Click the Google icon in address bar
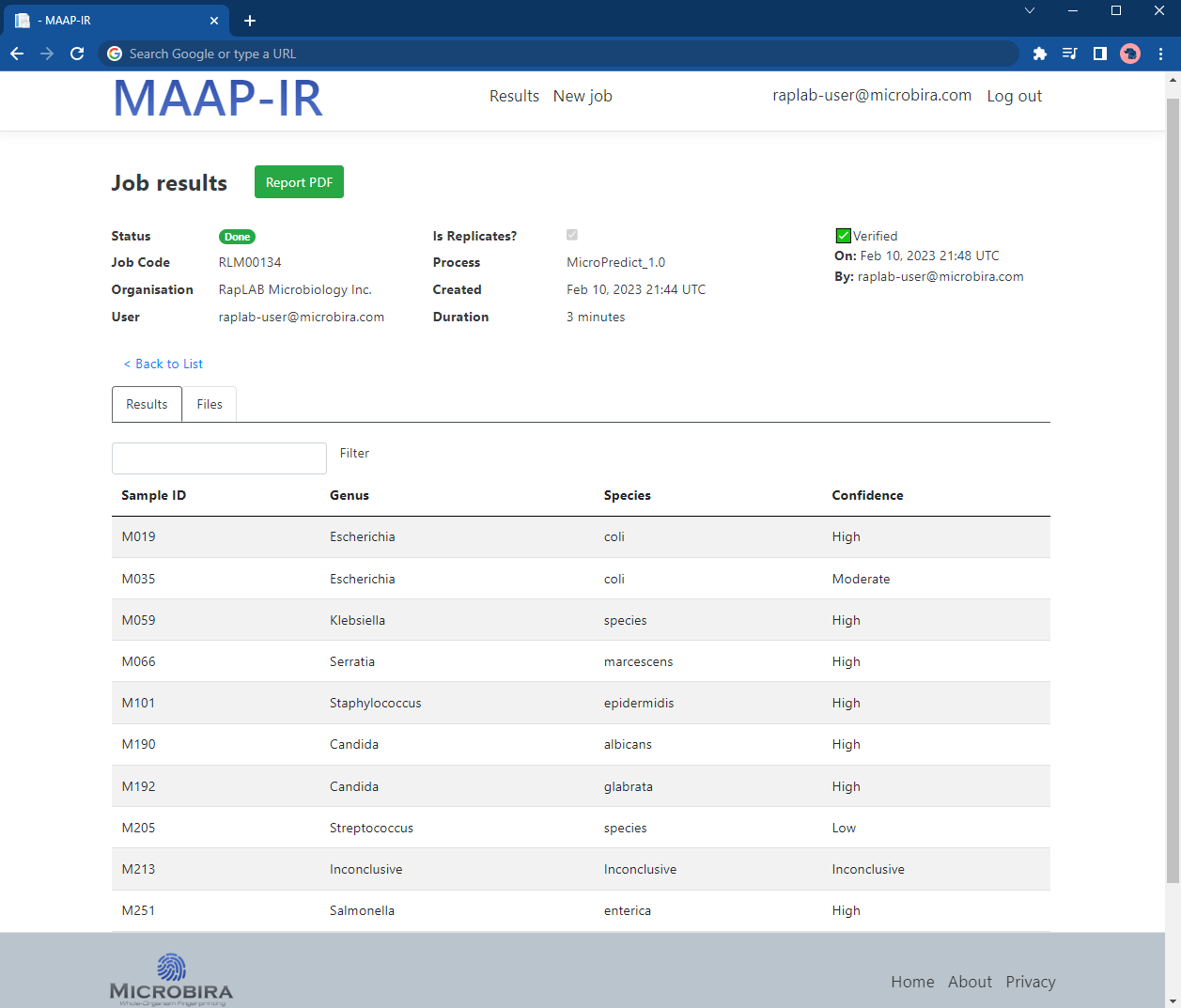The width and height of the screenshot is (1181, 1008). click(x=115, y=54)
